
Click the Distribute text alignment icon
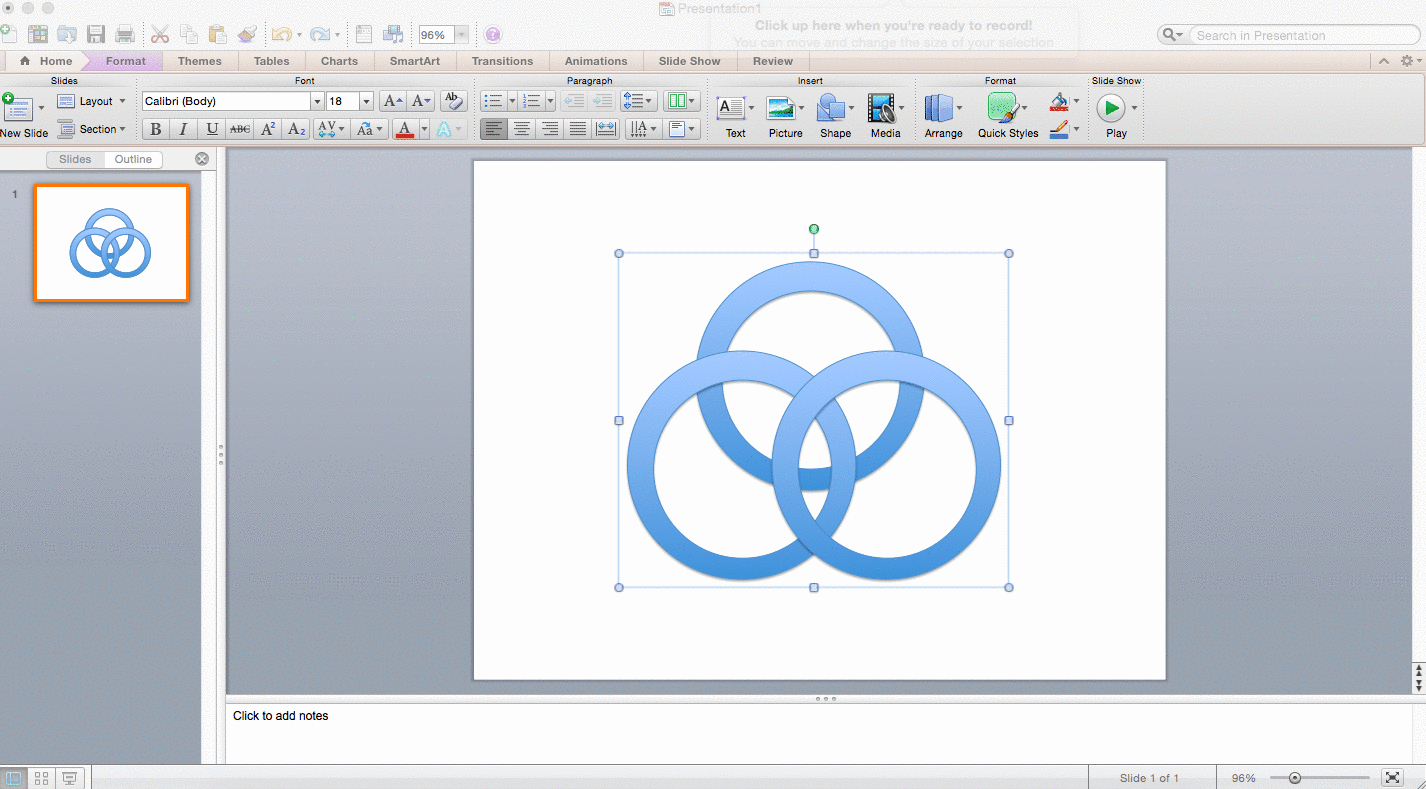606,129
